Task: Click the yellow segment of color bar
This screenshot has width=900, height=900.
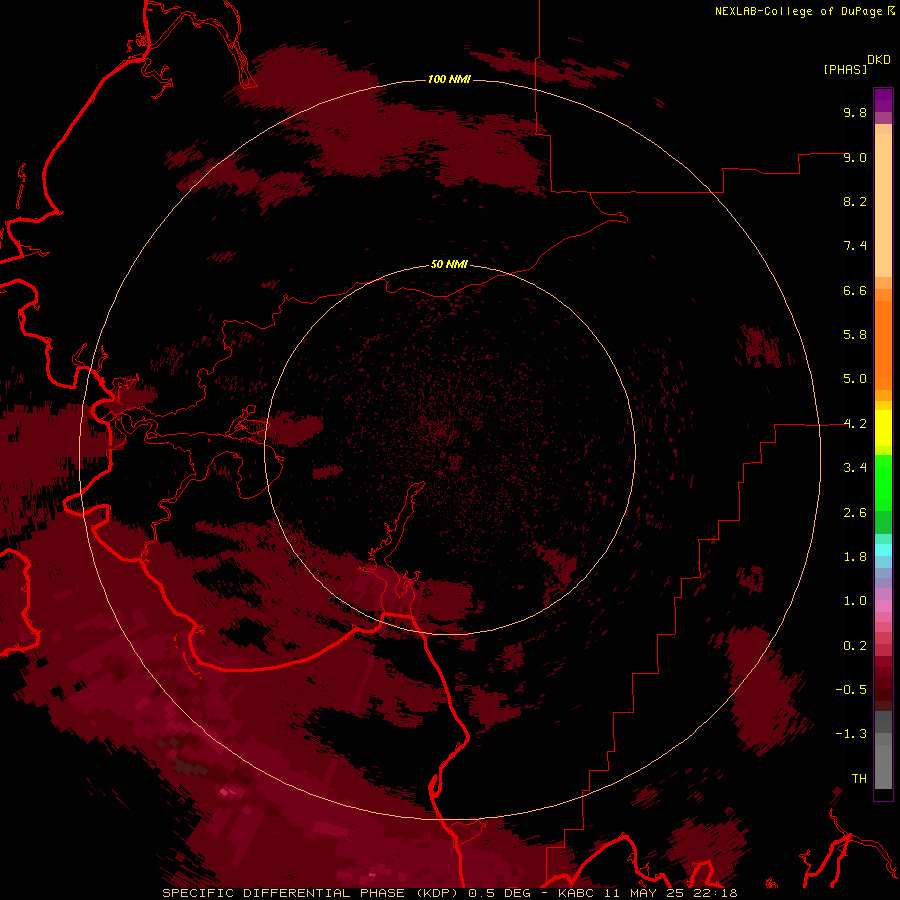Action: pyautogui.click(x=883, y=428)
